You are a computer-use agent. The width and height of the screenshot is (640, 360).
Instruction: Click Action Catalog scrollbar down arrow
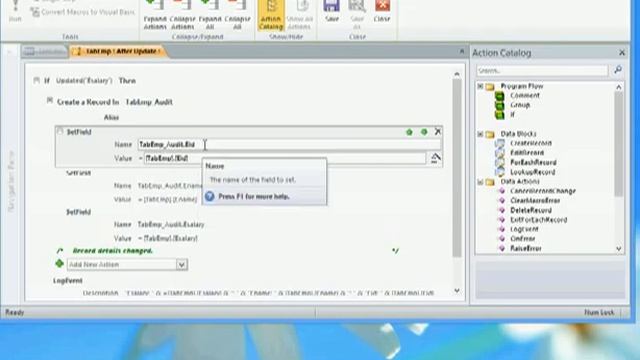pos(619,249)
